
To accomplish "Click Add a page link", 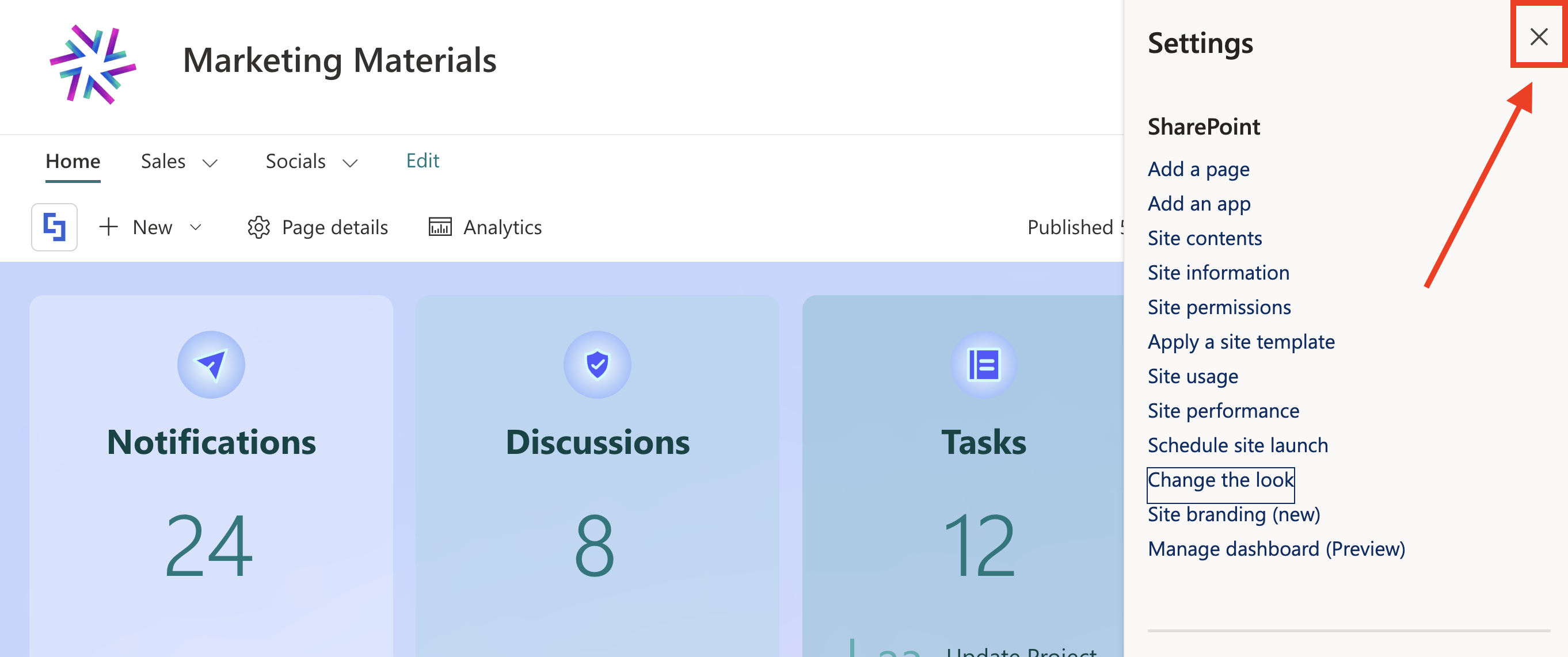I will [x=1198, y=169].
